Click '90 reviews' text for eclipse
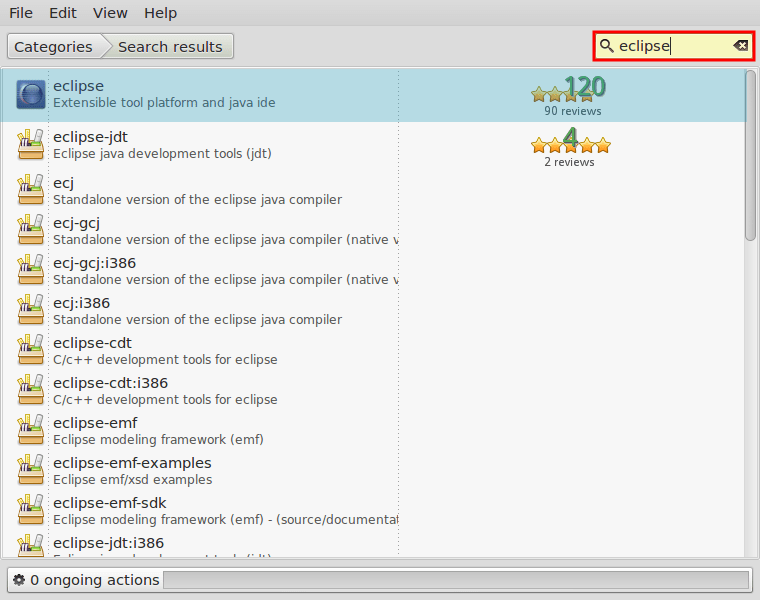Screen dimensions: 760x600 [572, 111]
